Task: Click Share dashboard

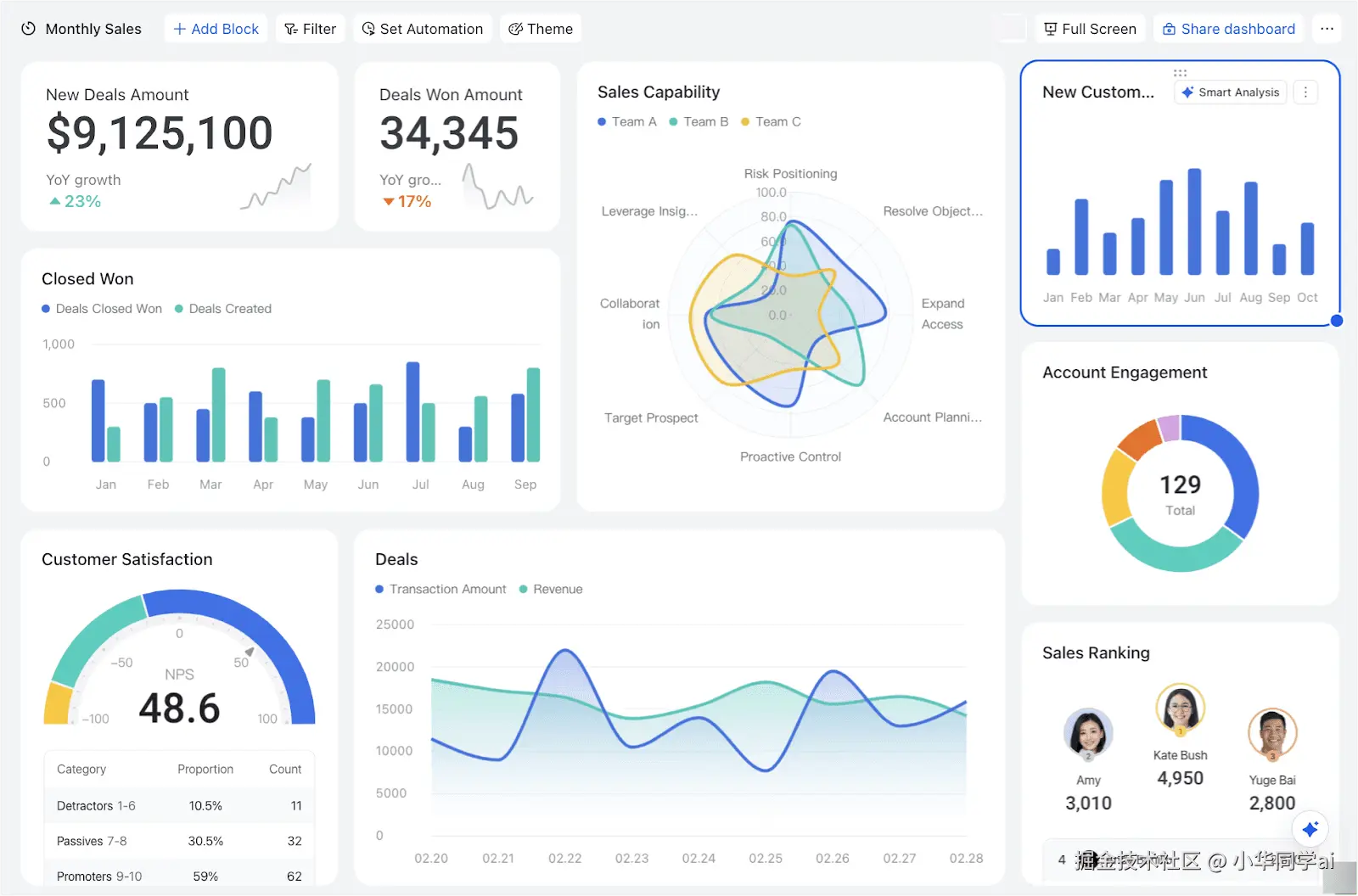Action: coord(1229,29)
